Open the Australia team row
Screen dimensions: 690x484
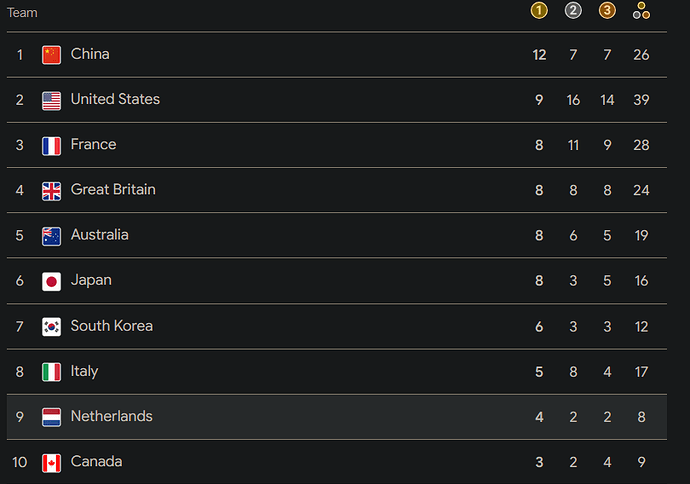pos(337,235)
